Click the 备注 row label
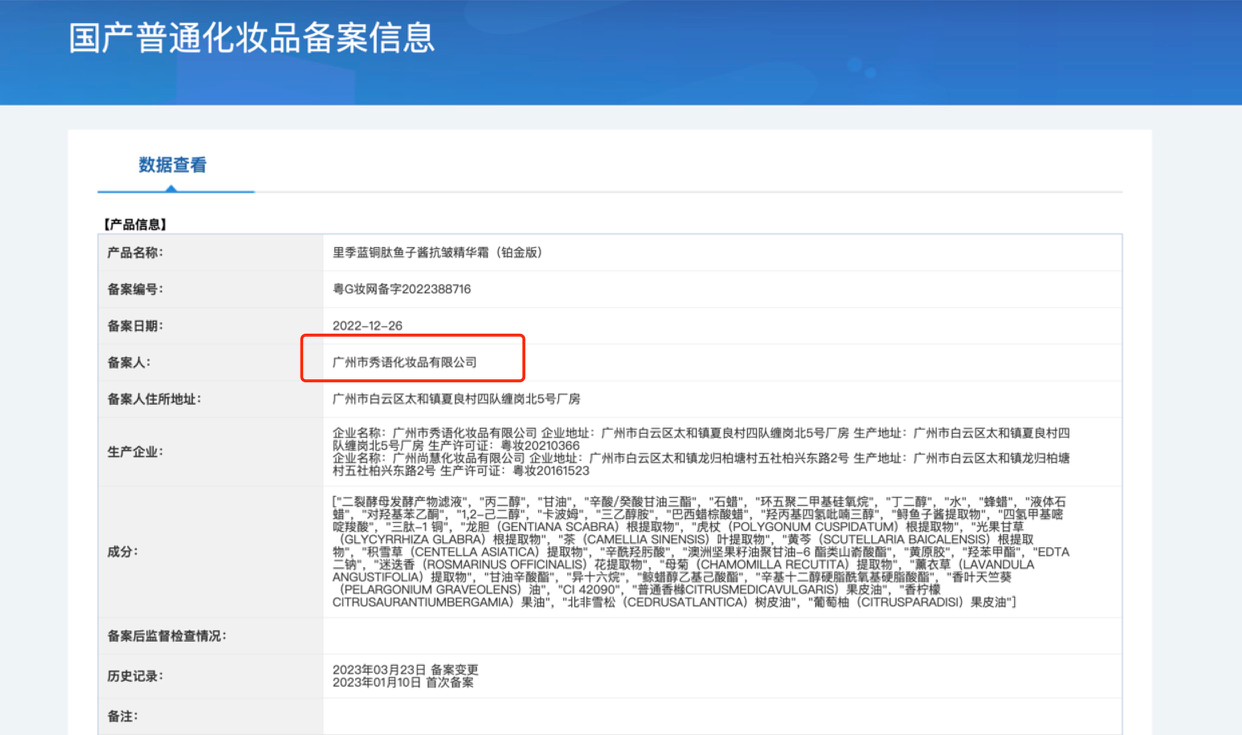 [123, 717]
